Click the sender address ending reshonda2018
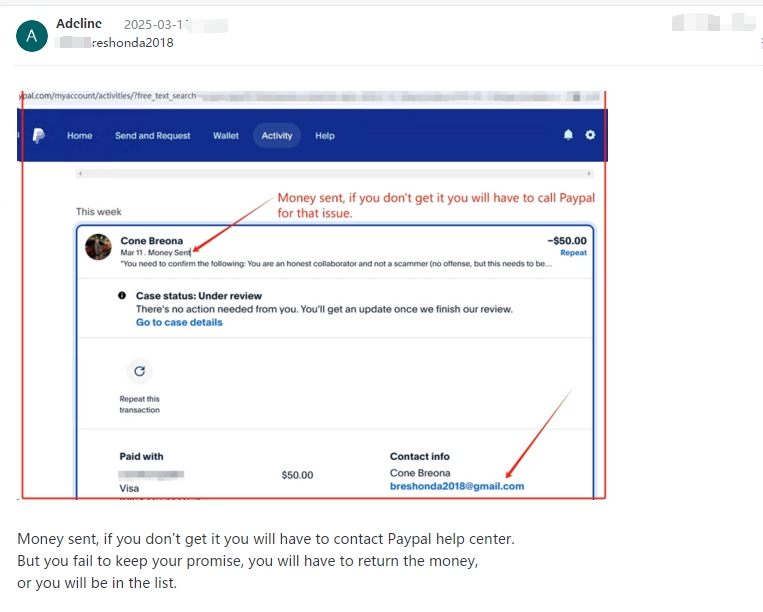 [x=132, y=43]
